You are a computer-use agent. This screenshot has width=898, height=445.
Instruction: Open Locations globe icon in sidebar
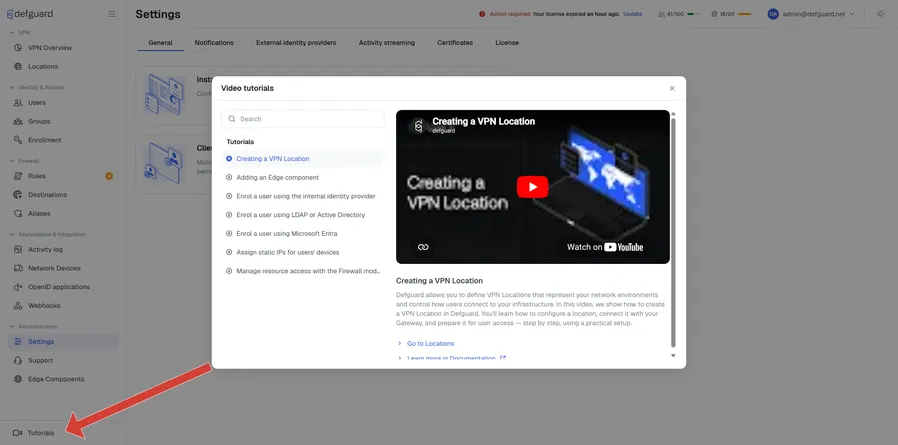click(18, 66)
